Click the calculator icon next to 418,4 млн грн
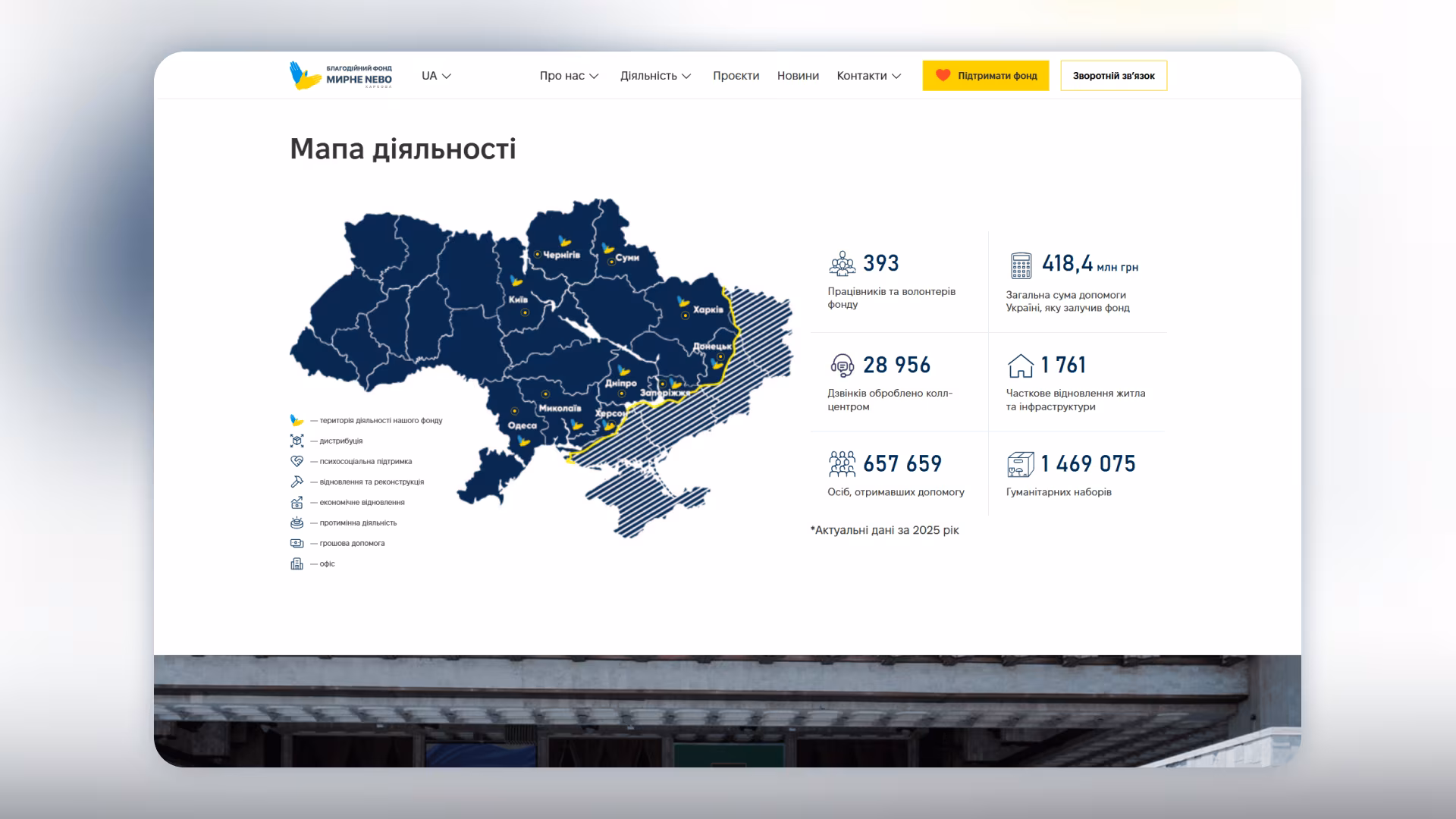1456x819 pixels. (1020, 265)
